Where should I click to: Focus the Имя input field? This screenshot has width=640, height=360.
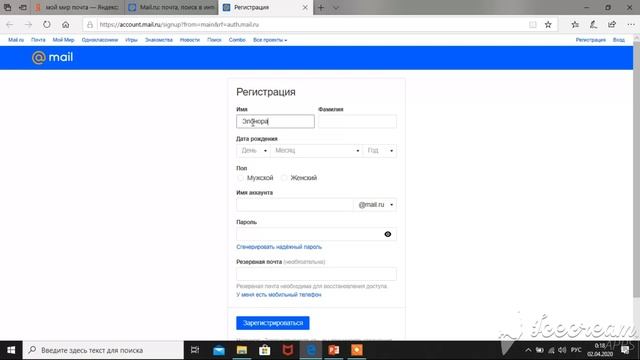click(276, 121)
